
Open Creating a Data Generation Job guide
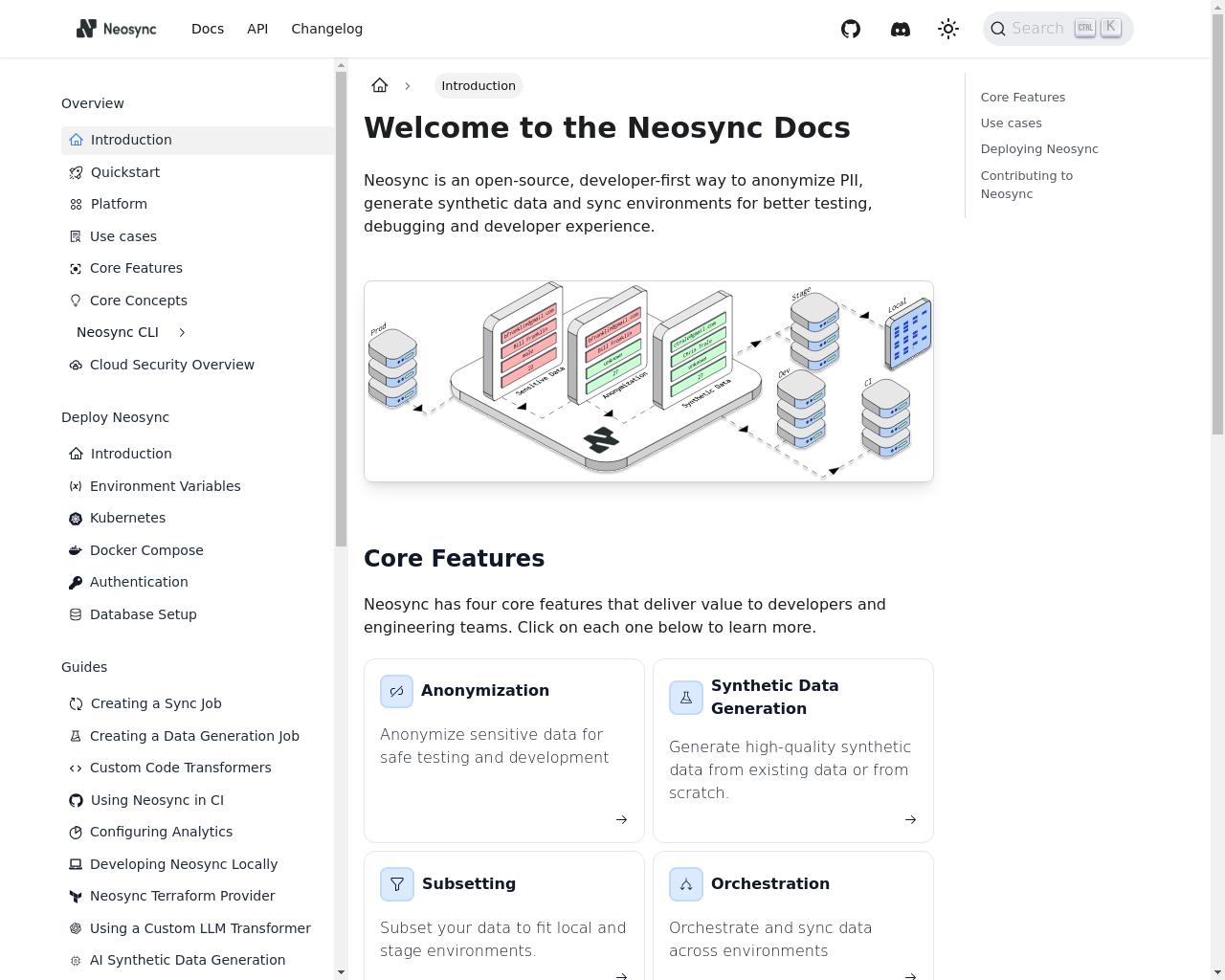194,736
